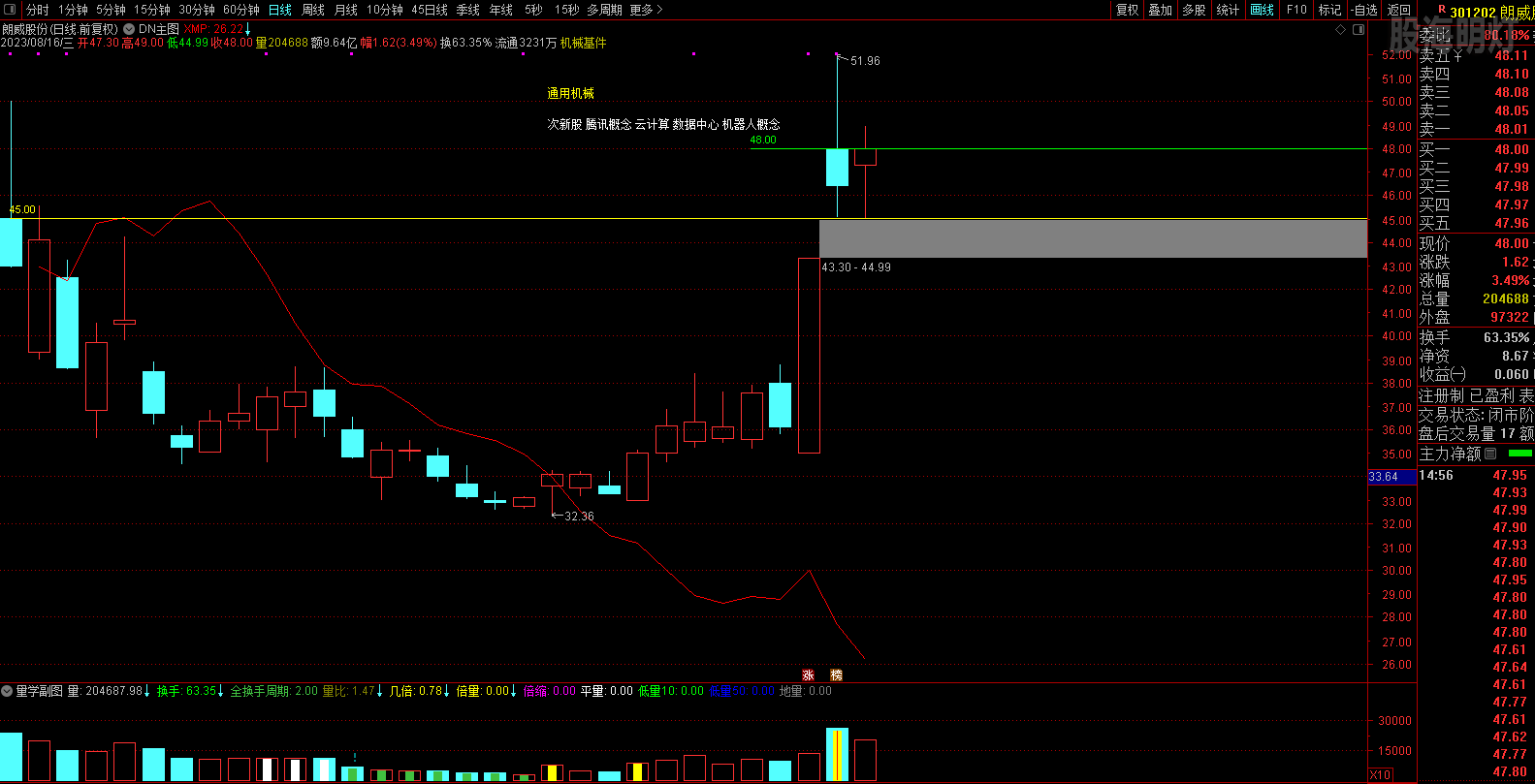The width and height of the screenshot is (1535, 784).
Task: Select the 10分钟 period
Action: coord(385,10)
